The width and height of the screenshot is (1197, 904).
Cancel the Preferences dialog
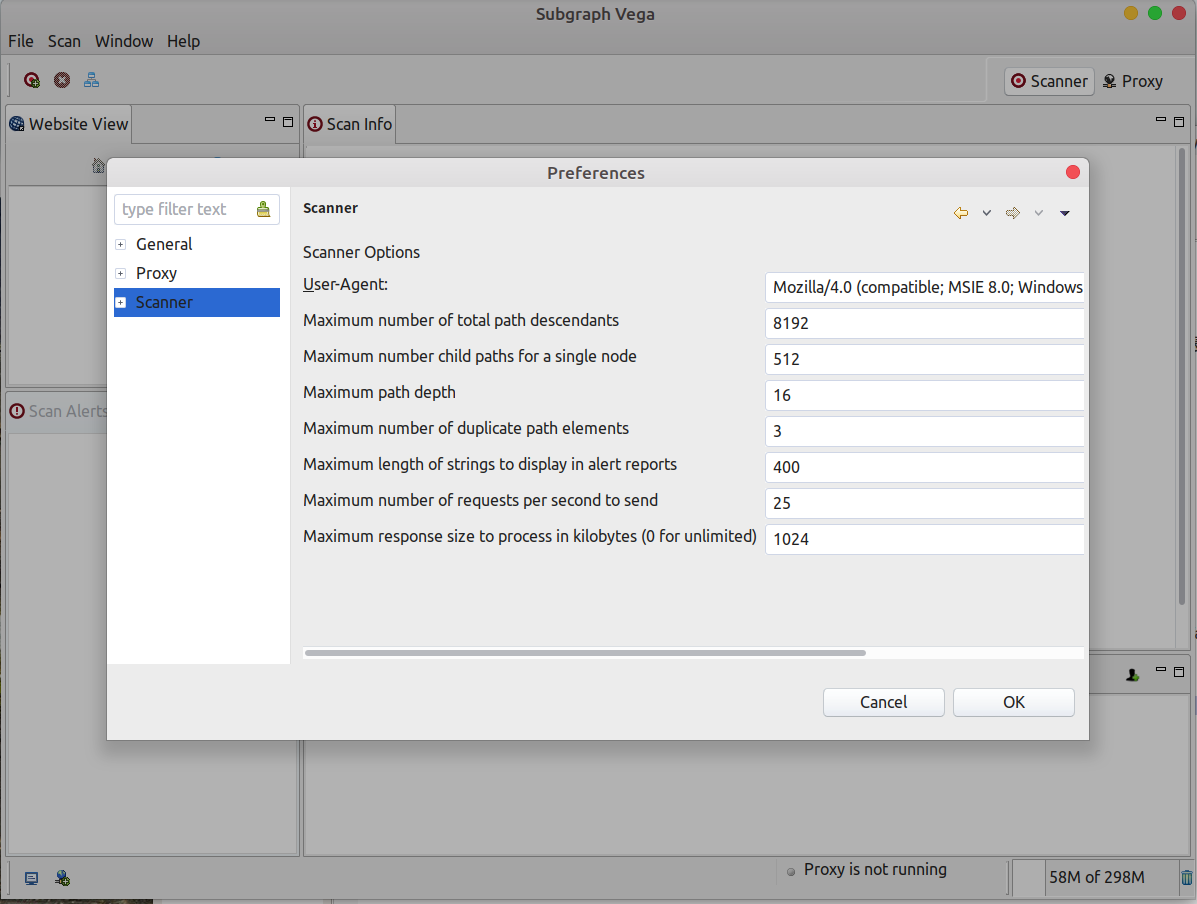pyautogui.click(x=883, y=702)
